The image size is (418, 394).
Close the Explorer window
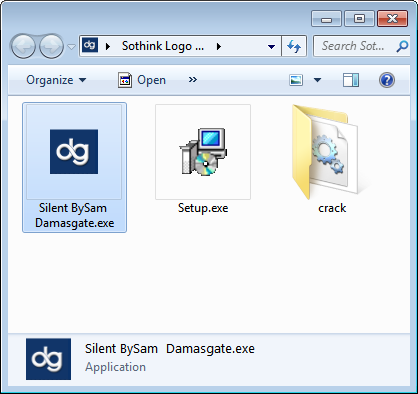[x=393, y=19]
